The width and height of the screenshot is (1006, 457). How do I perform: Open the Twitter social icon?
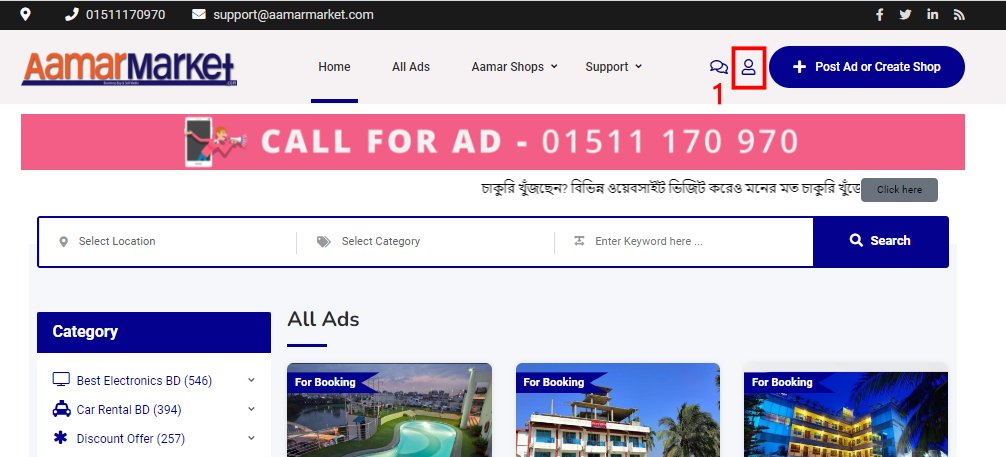(905, 14)
